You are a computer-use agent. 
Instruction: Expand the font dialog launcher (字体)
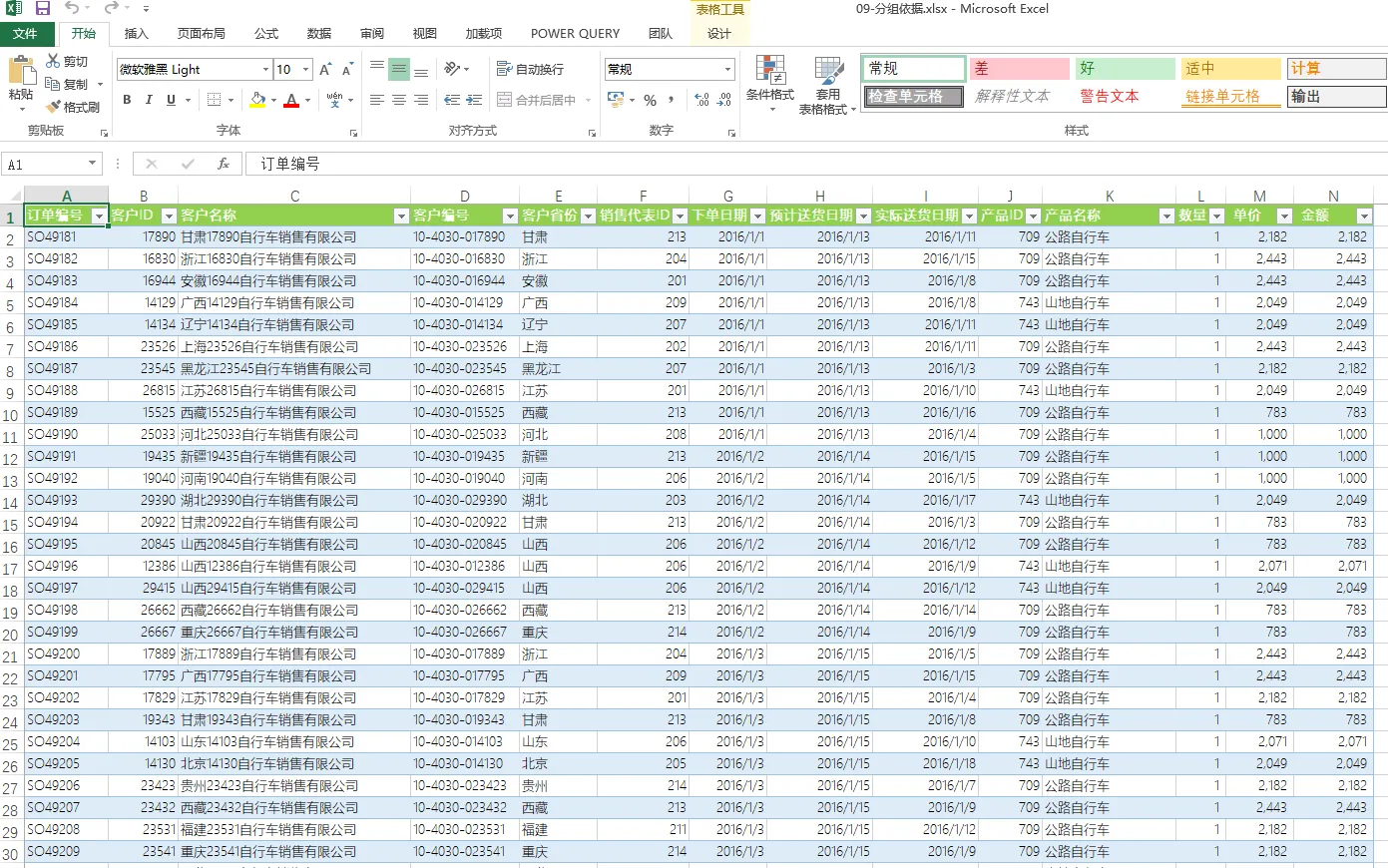tap(353, 133)
